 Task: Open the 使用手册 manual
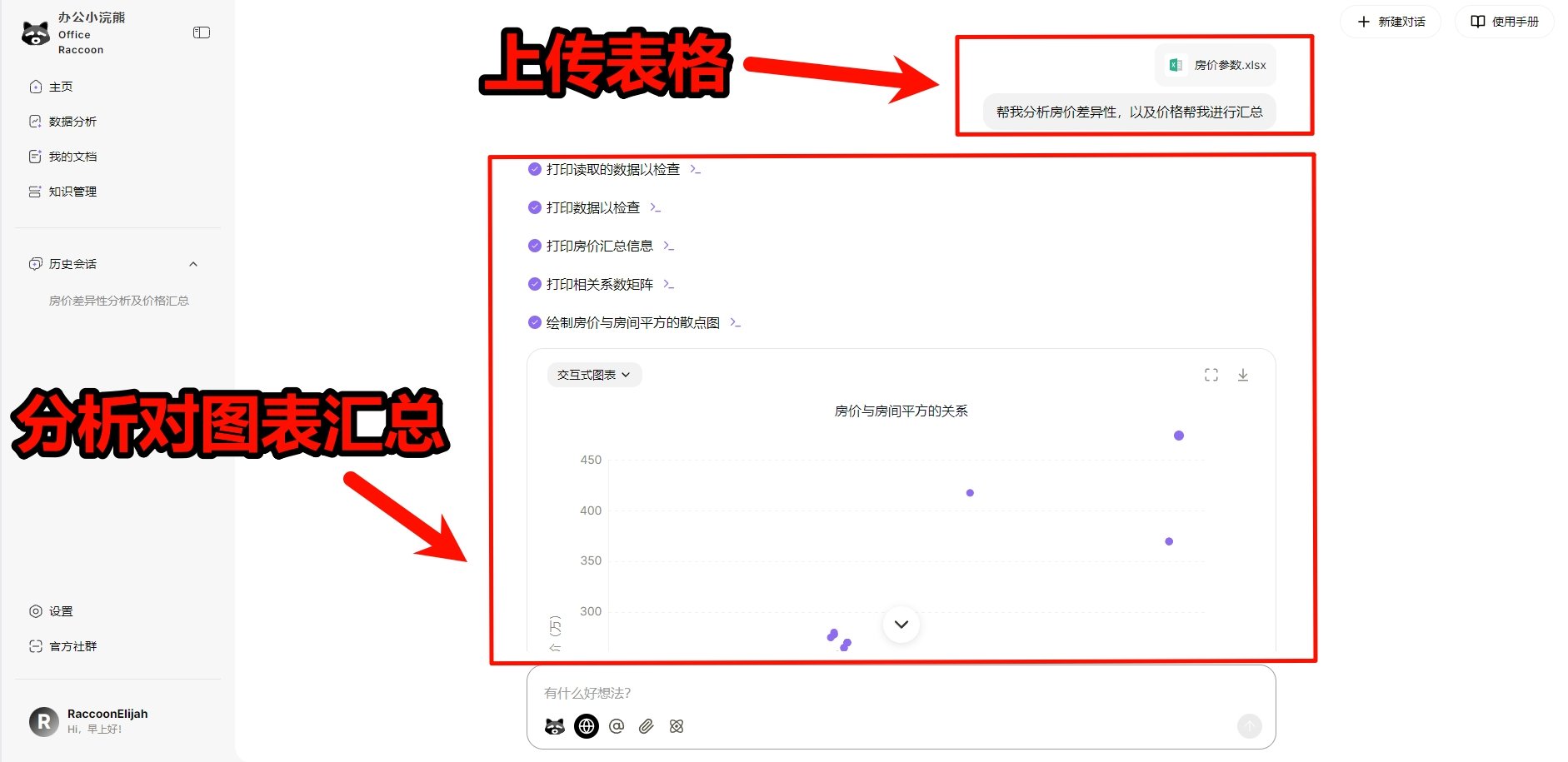coord(1505,22)
